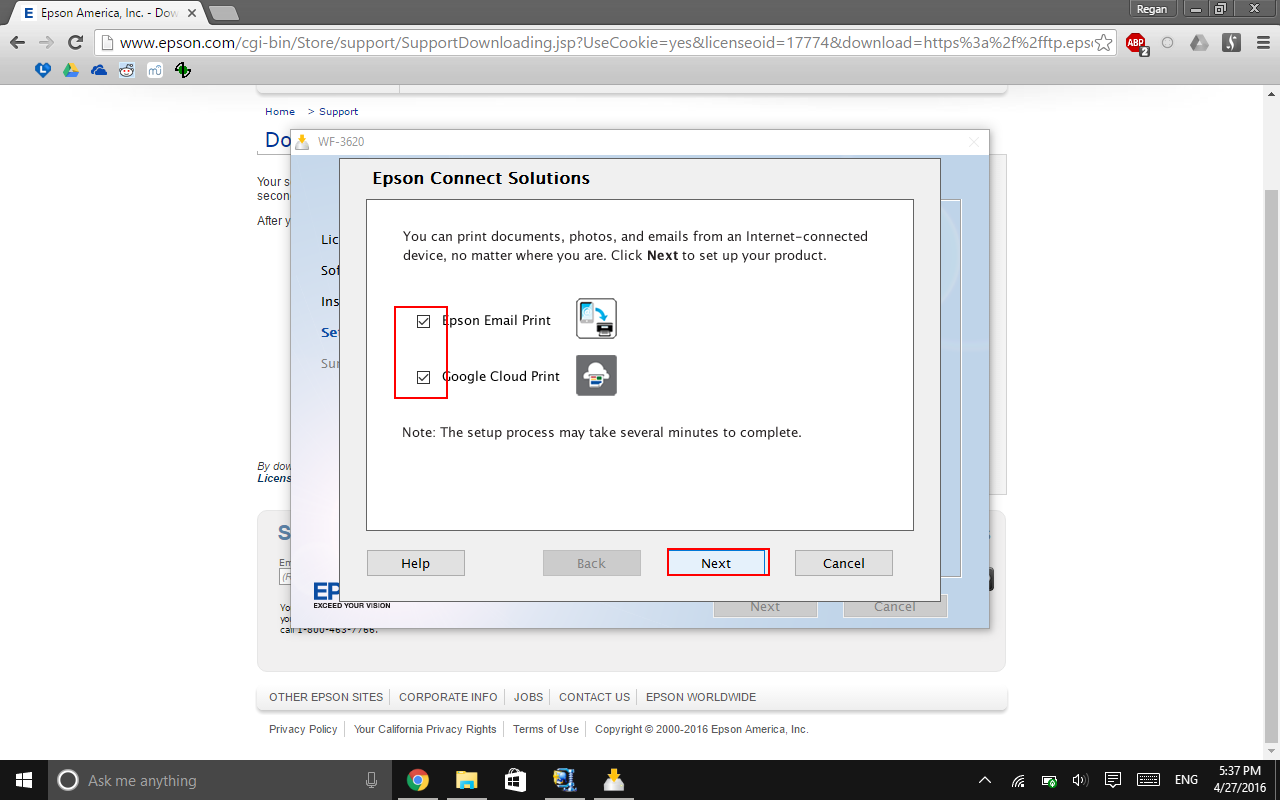The image size is (1280, 800).
Task: Open CONTACT US footer link
Action: [x=594, y=697]
